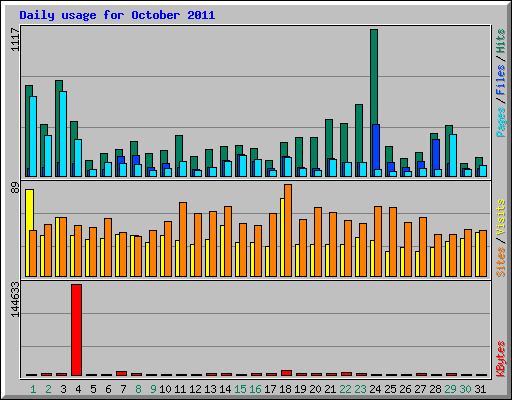This screenshot has width=512, height=400.
Task: Click the small red KBytes bar on day 7
Action: click(122, 374)
